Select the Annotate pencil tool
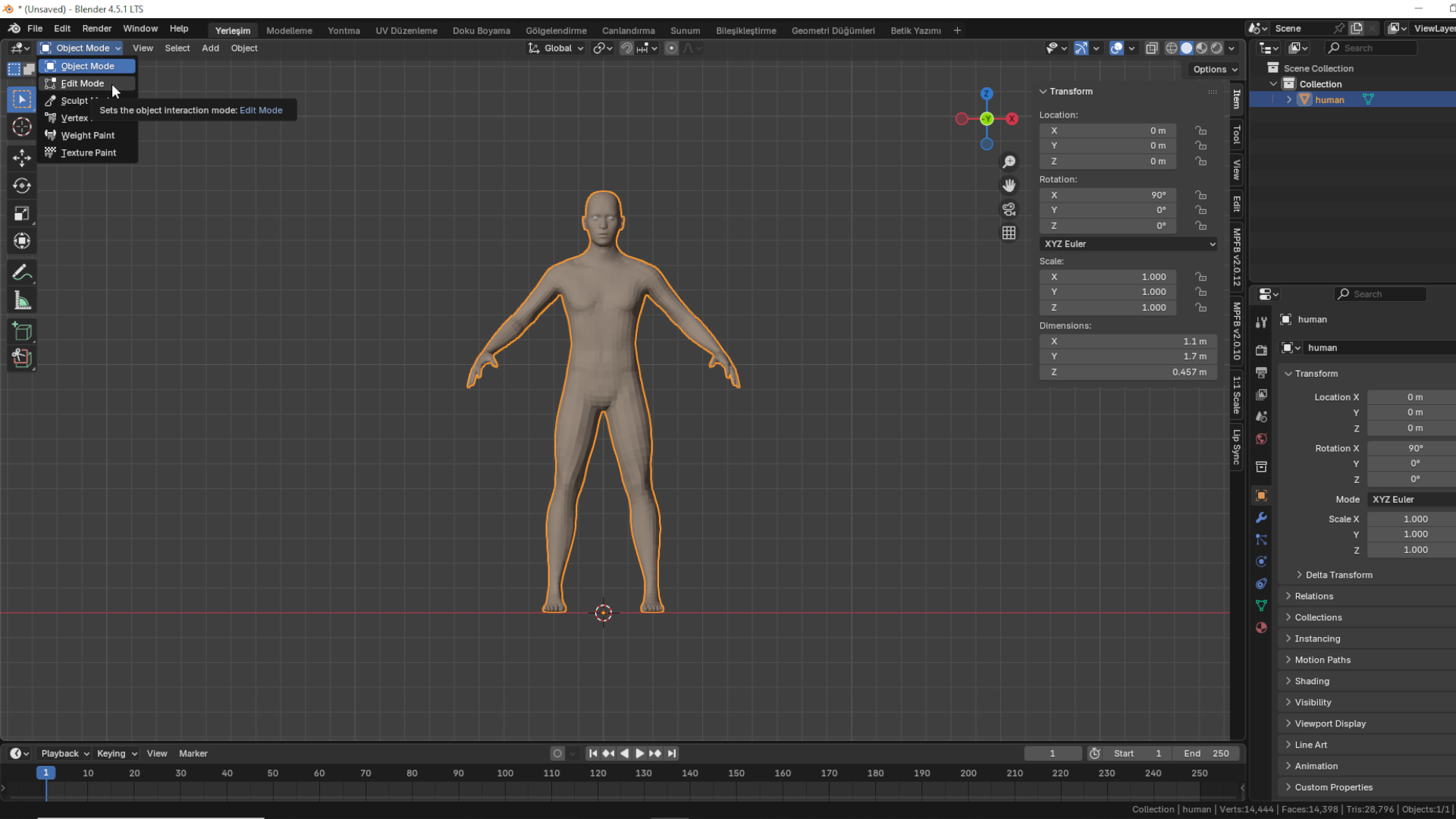Image resolution: width=1456 pixels, height=819 pixels. coord(22,273)
